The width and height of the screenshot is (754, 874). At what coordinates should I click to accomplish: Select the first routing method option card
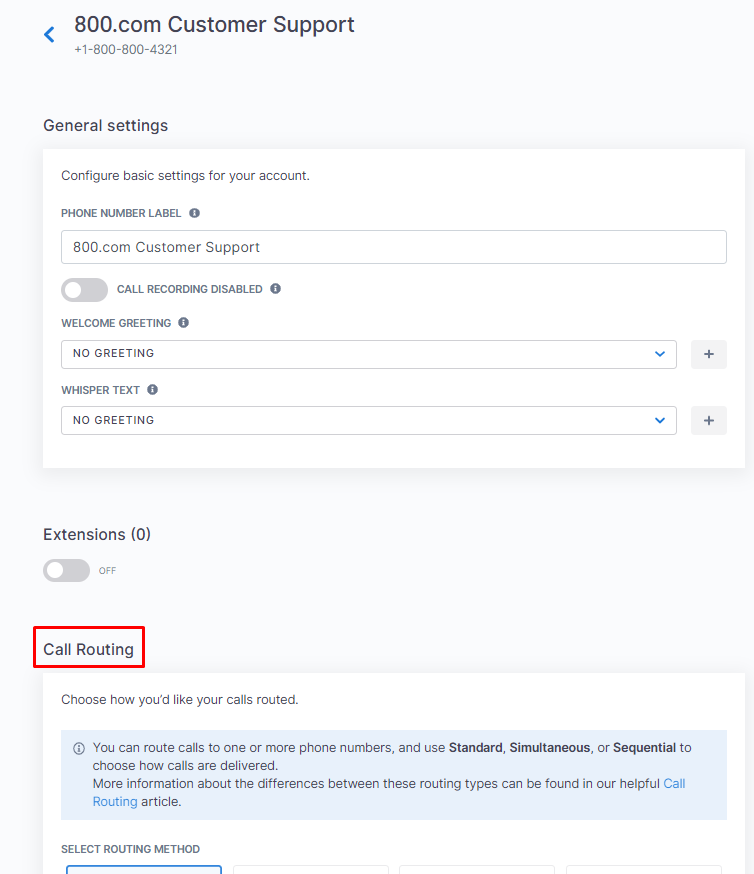pos(144,870)
